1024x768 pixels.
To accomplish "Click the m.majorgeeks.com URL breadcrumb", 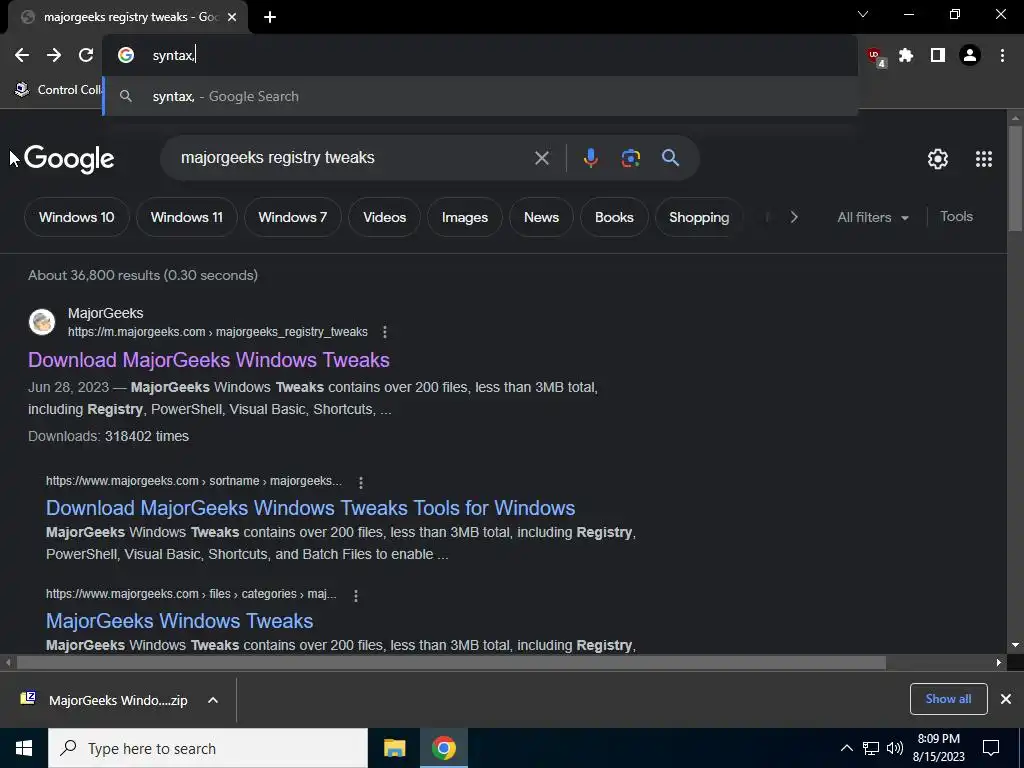I will (217, 332).
